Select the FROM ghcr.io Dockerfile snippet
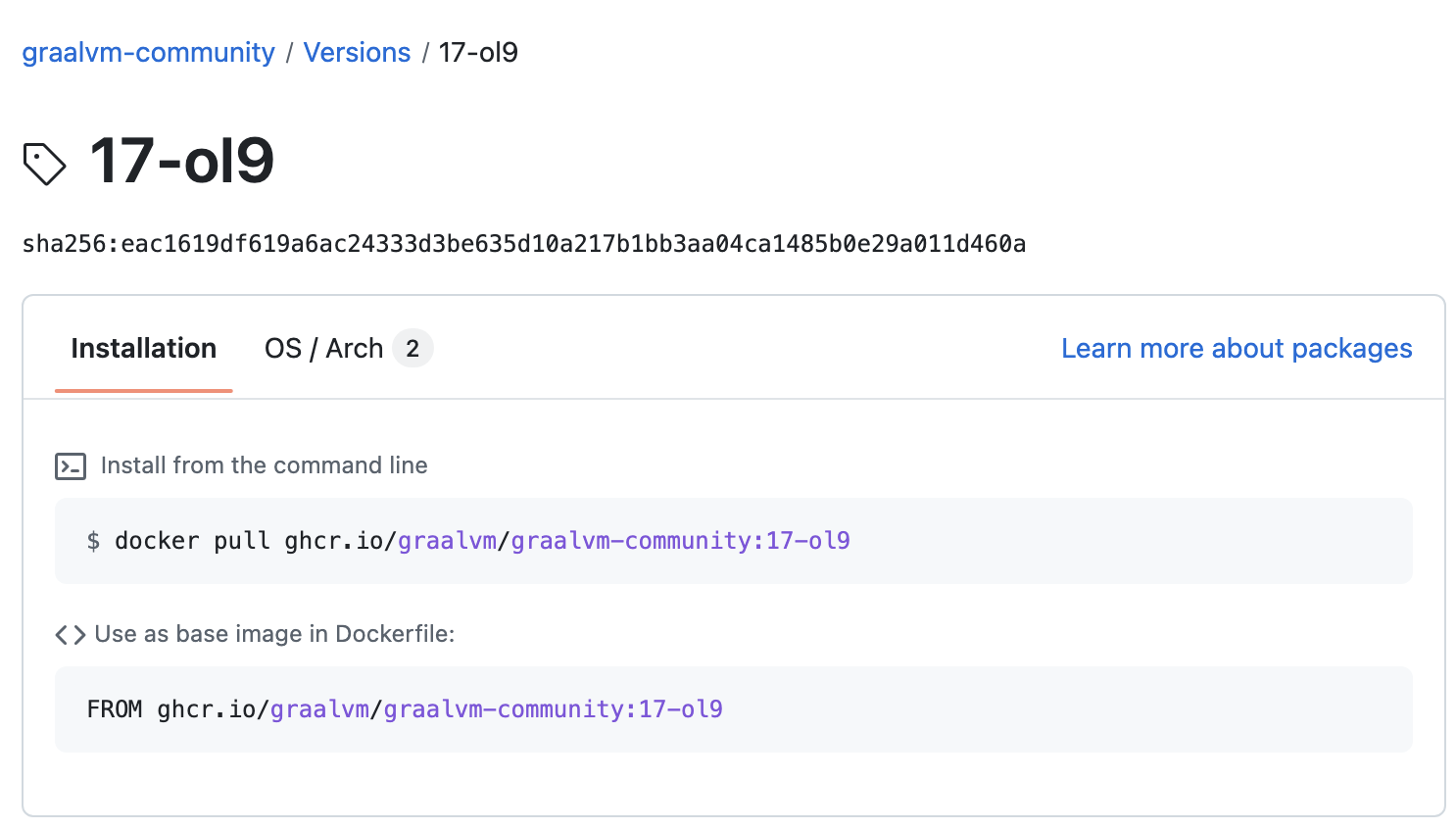Screen dimensions: 1456x829 coord(734,709)
